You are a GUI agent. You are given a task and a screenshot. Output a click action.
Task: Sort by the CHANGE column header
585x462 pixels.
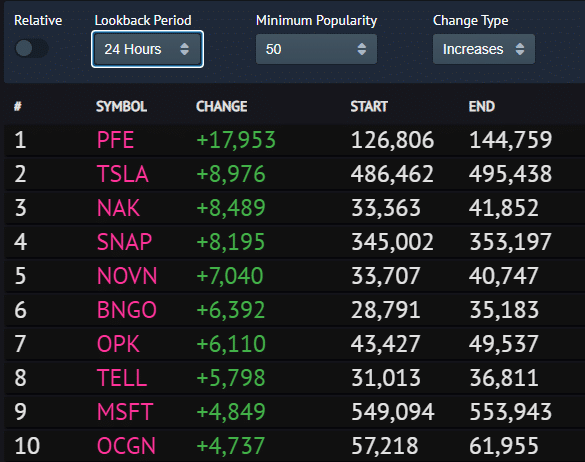tap(222, 107)
